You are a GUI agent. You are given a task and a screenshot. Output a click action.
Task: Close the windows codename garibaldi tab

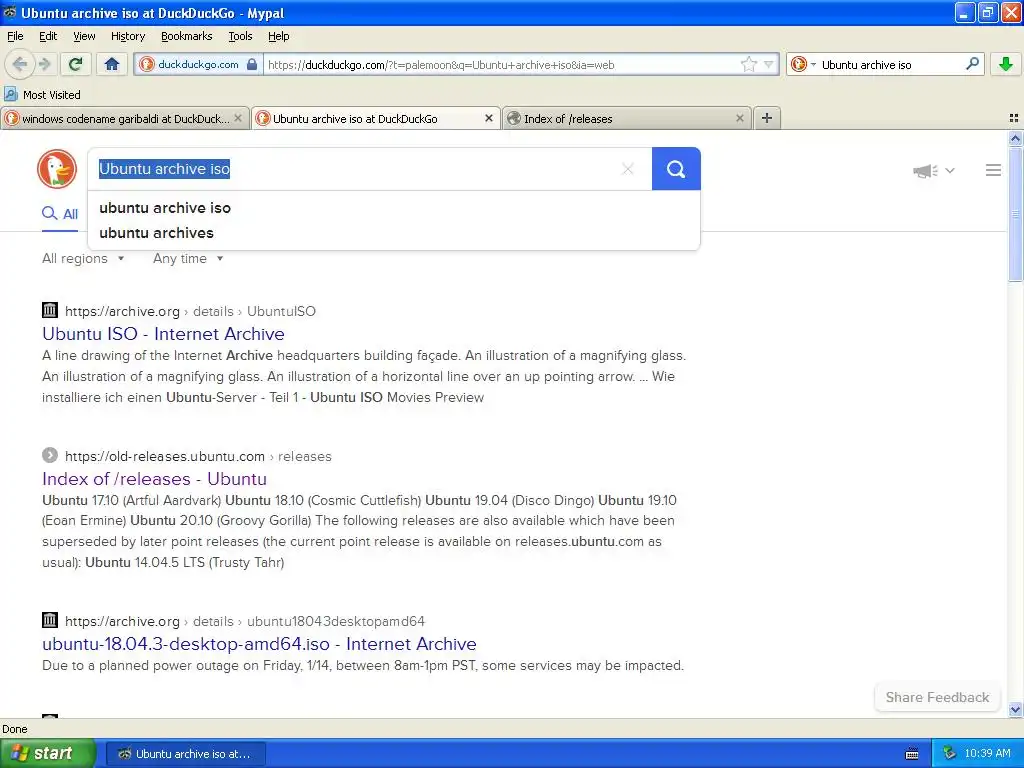pyautogui.click(x=238, y=118)
